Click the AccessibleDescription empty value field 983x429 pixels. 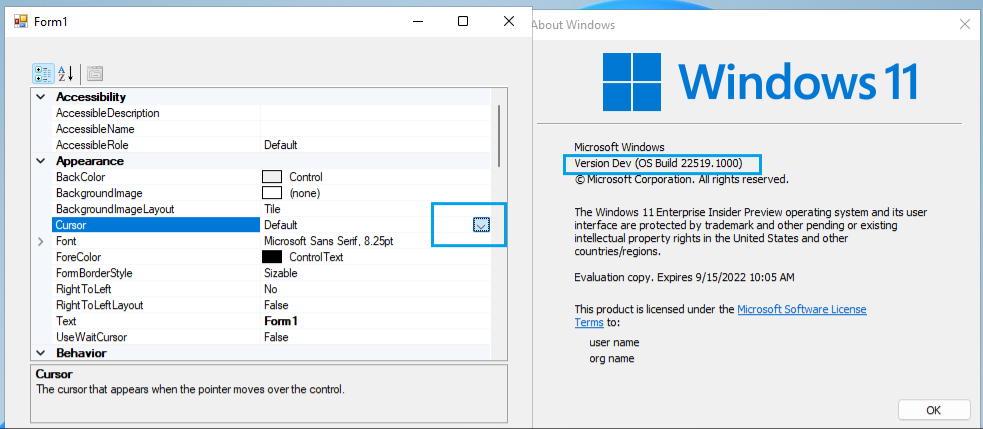[x=376, y=114]
